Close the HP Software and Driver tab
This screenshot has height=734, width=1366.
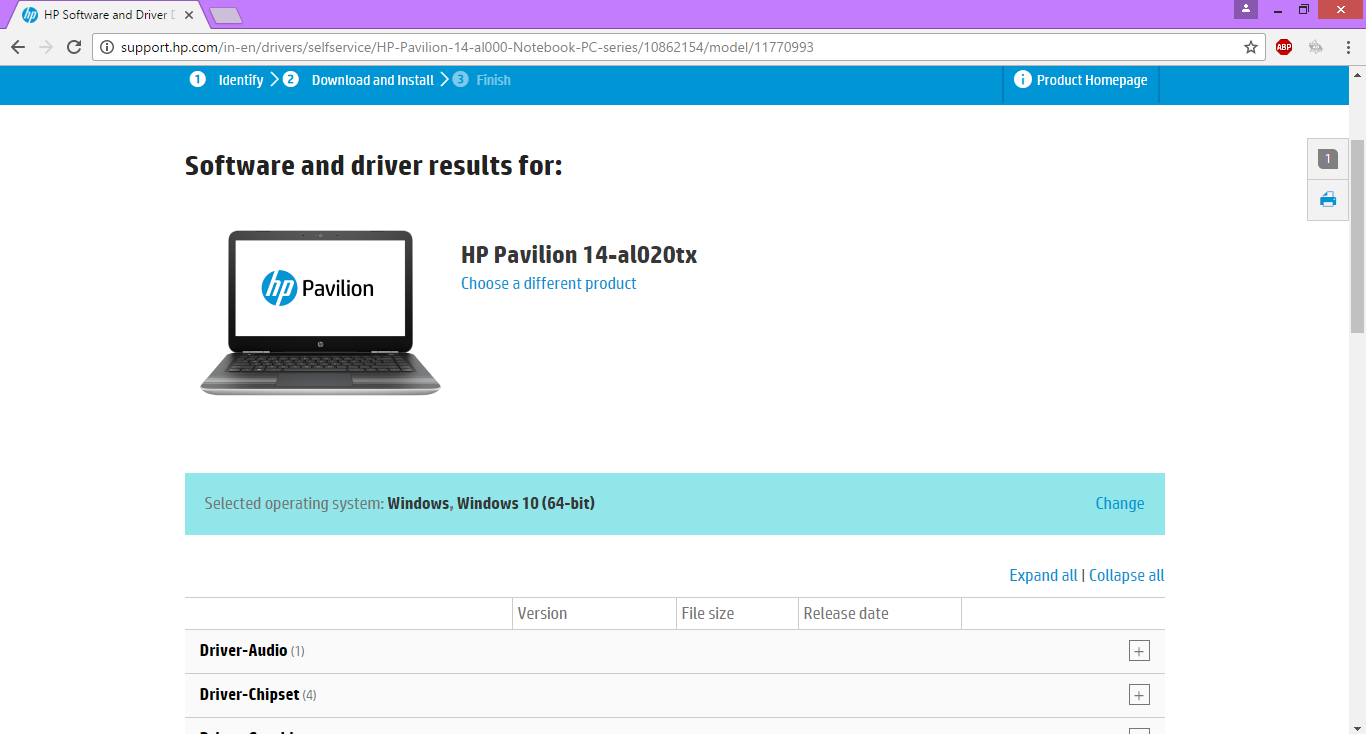pos(189,15)
